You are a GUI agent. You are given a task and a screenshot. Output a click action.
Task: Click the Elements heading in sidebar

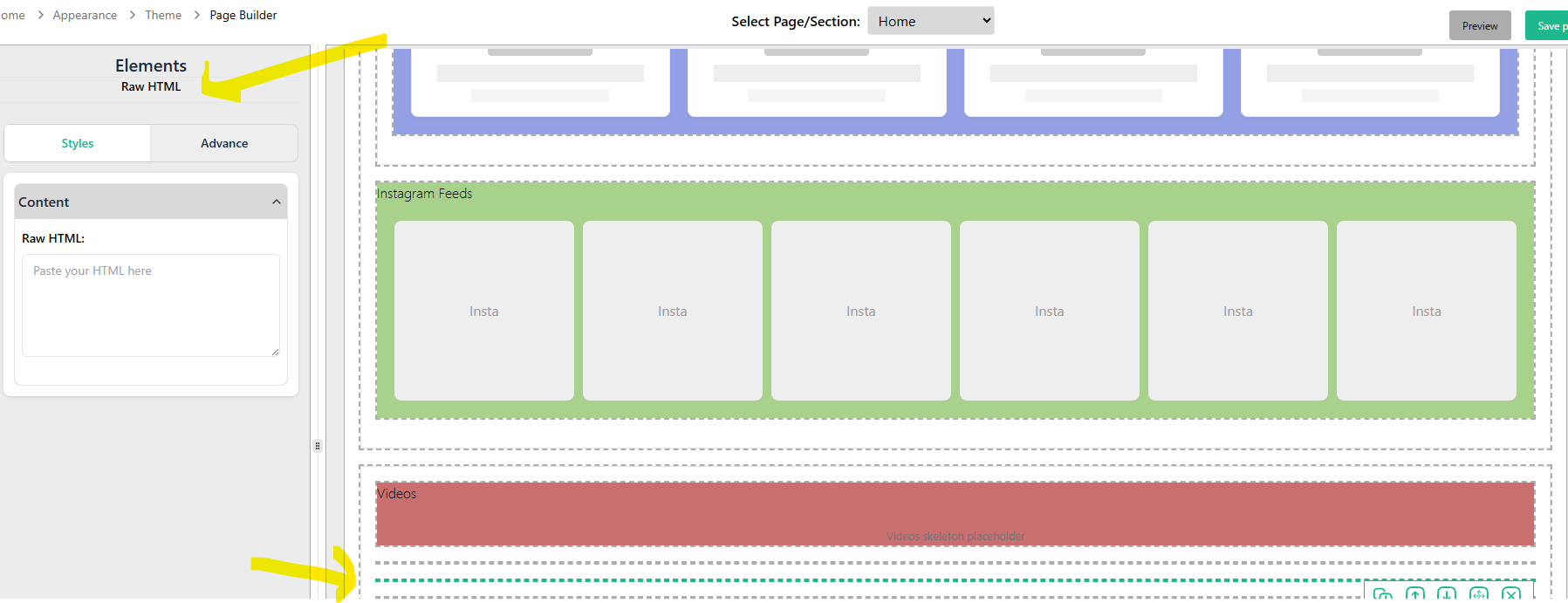(151, 65)
